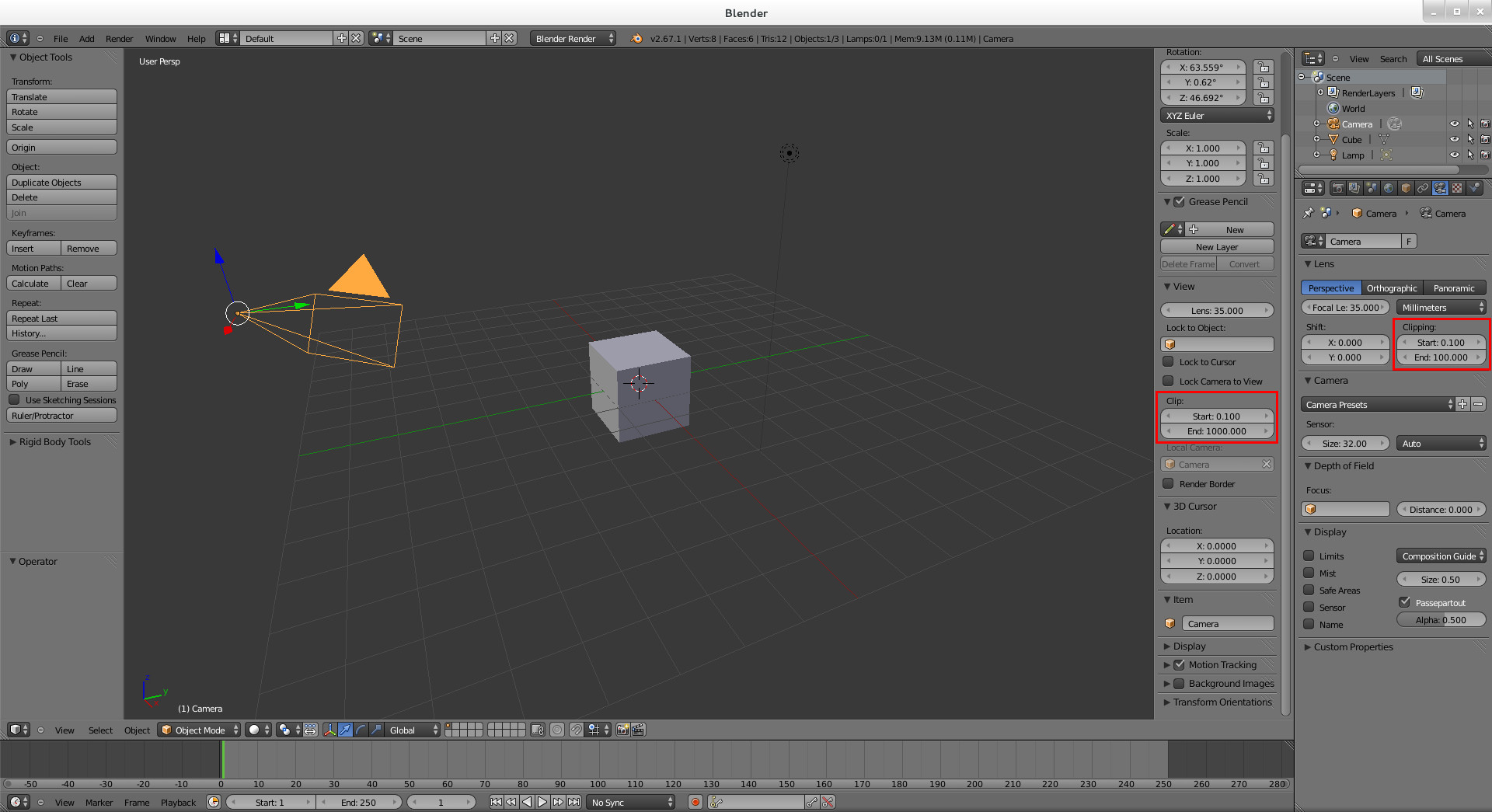Click the Passepartout Alpha slider
The height and width of the screenshot is (812, 1492).
1441,619
